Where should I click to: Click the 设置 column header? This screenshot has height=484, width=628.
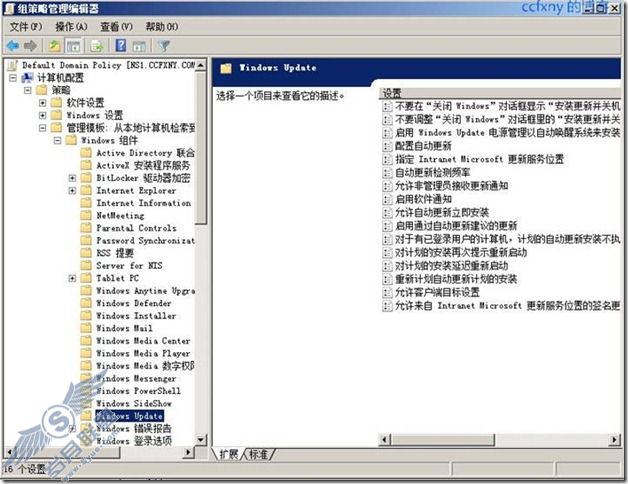tap(499, 94)
